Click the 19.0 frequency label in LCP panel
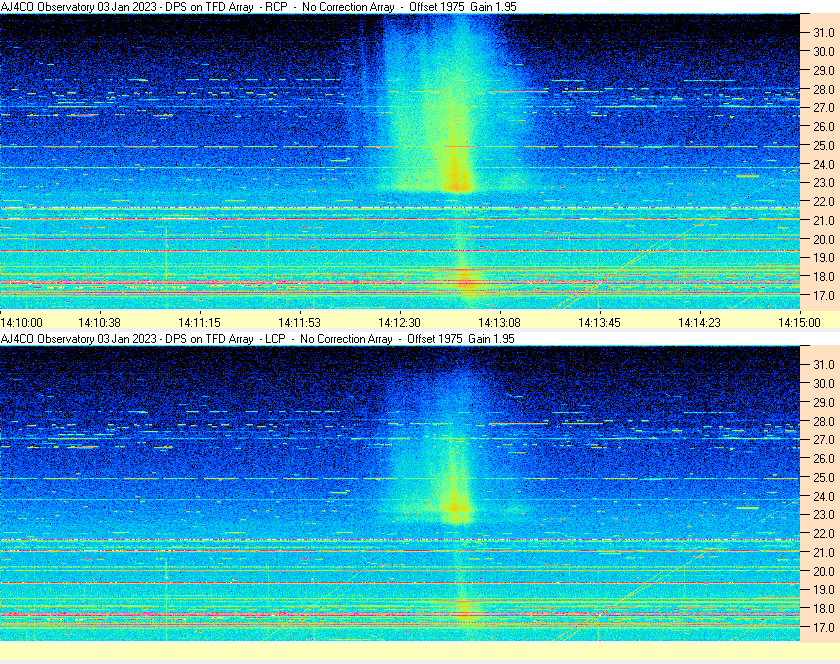This screenshot has height=664, width=840. [824, 590]
